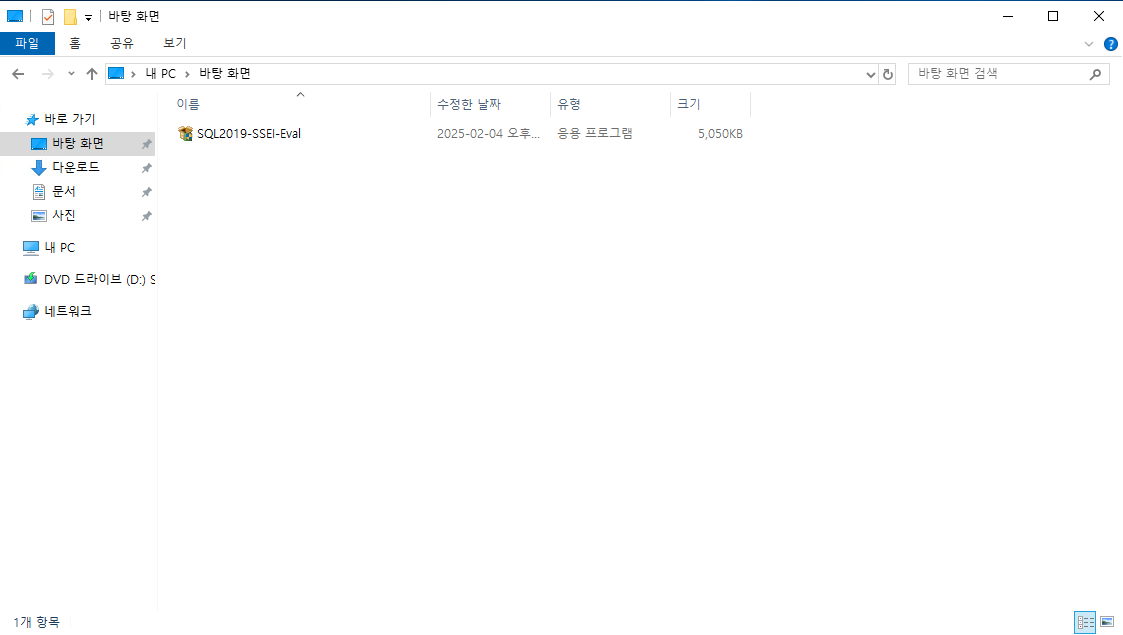Click the pin icon next to 다운로드
This screenshot has width=1123, height=635.
pyautogui.click(x=146, y=168)
